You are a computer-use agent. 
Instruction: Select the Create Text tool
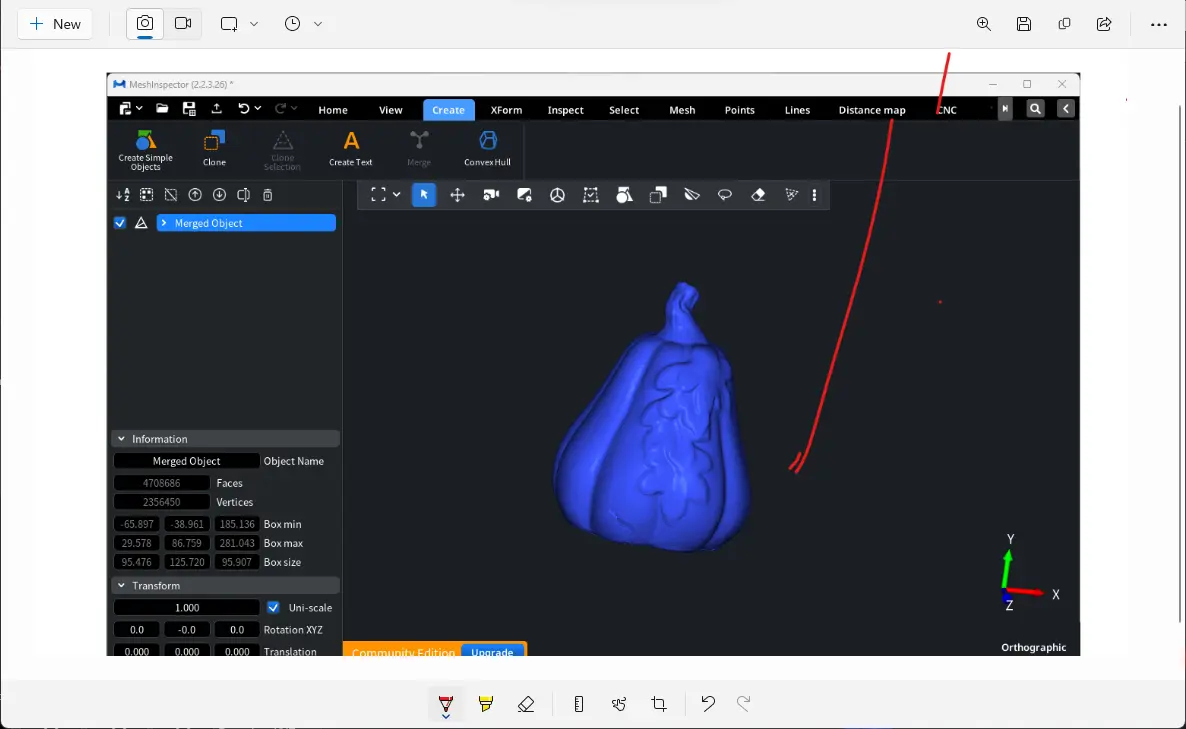(350, 149)
